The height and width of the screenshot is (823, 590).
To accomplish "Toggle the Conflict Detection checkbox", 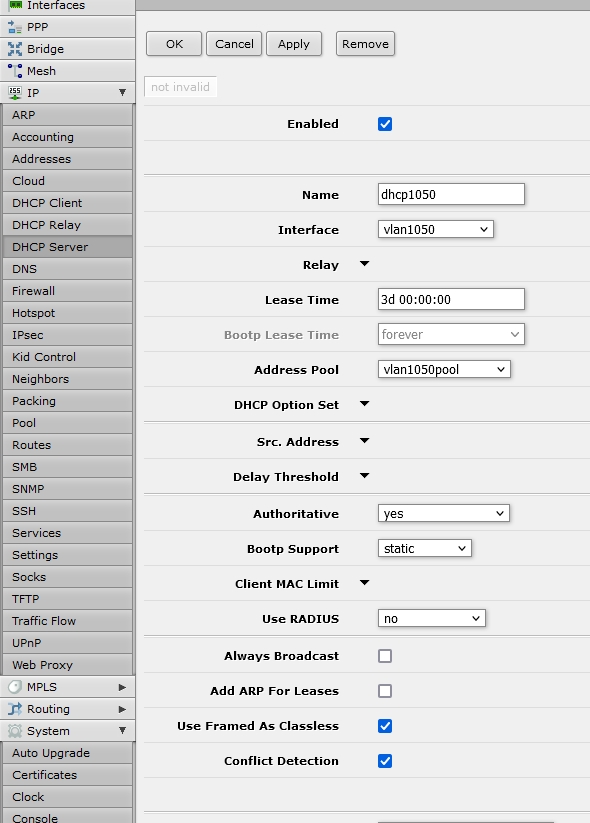I will tap(385, 761).
